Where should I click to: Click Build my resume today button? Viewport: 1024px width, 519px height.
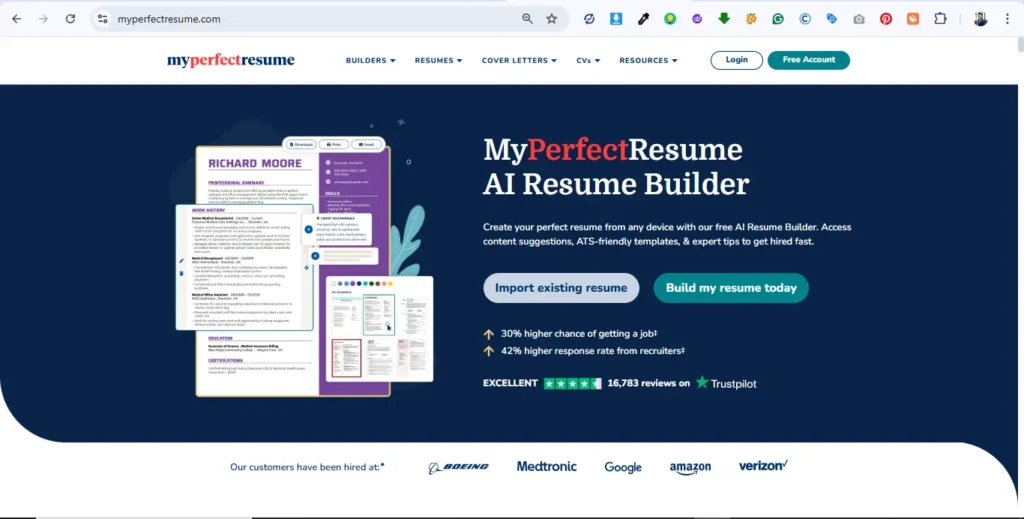click(731, 288)
